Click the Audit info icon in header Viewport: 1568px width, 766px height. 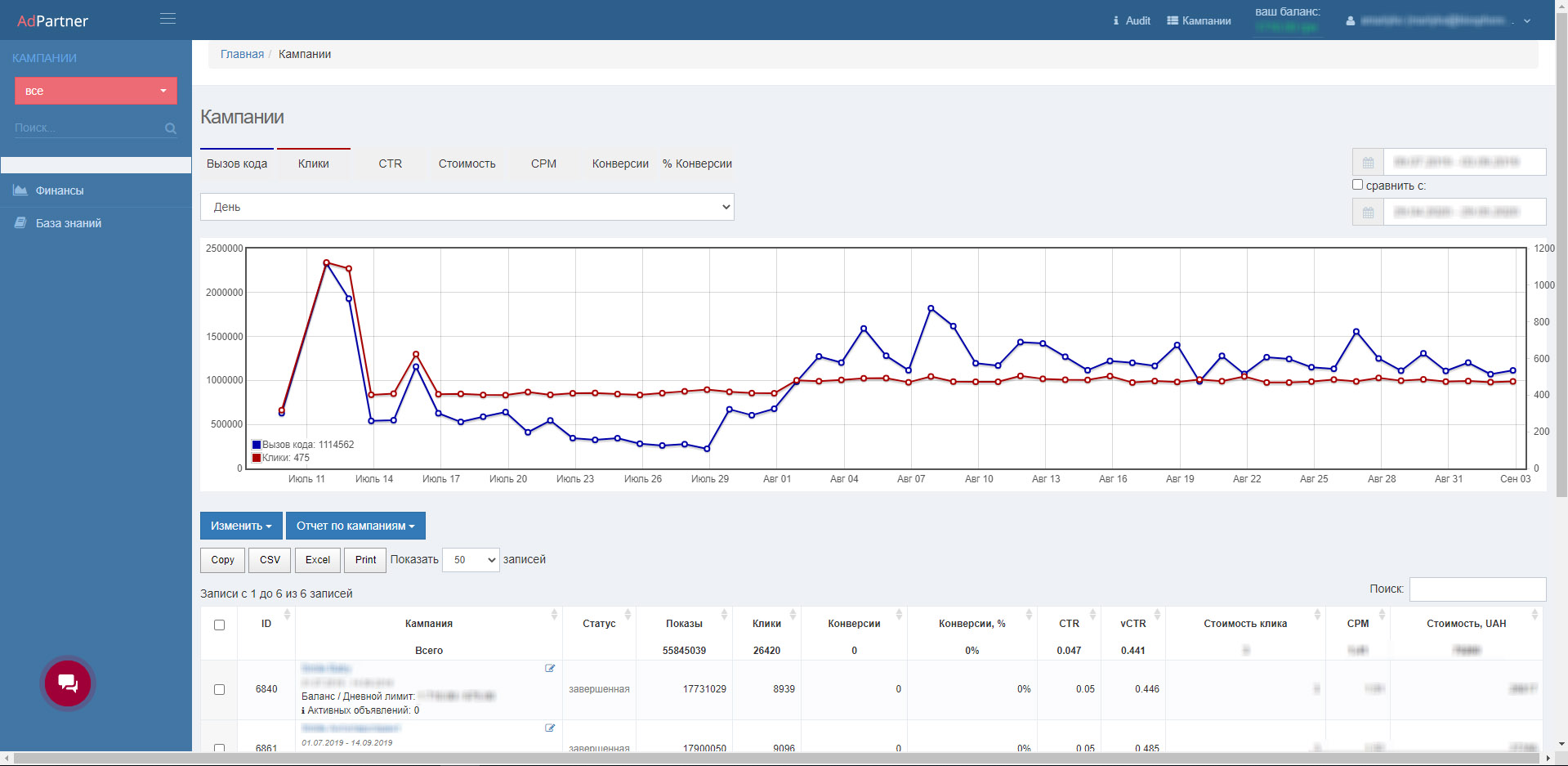tap(1116, 20)
